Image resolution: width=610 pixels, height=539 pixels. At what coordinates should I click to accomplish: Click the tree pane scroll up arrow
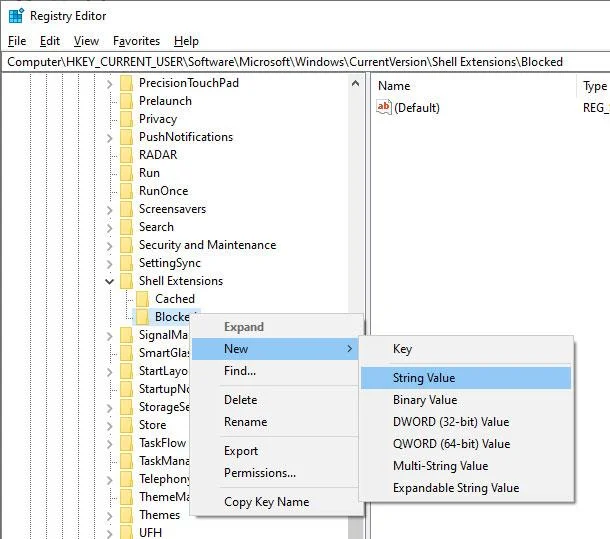355,83
